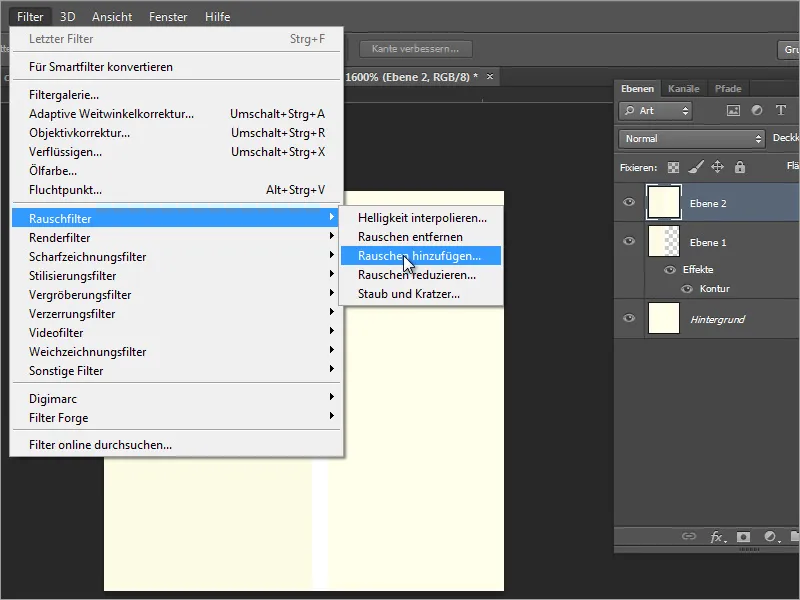The image size is (800, 600).
Task: Choose Rauschen entfernen
Action: tap(421, 237)
